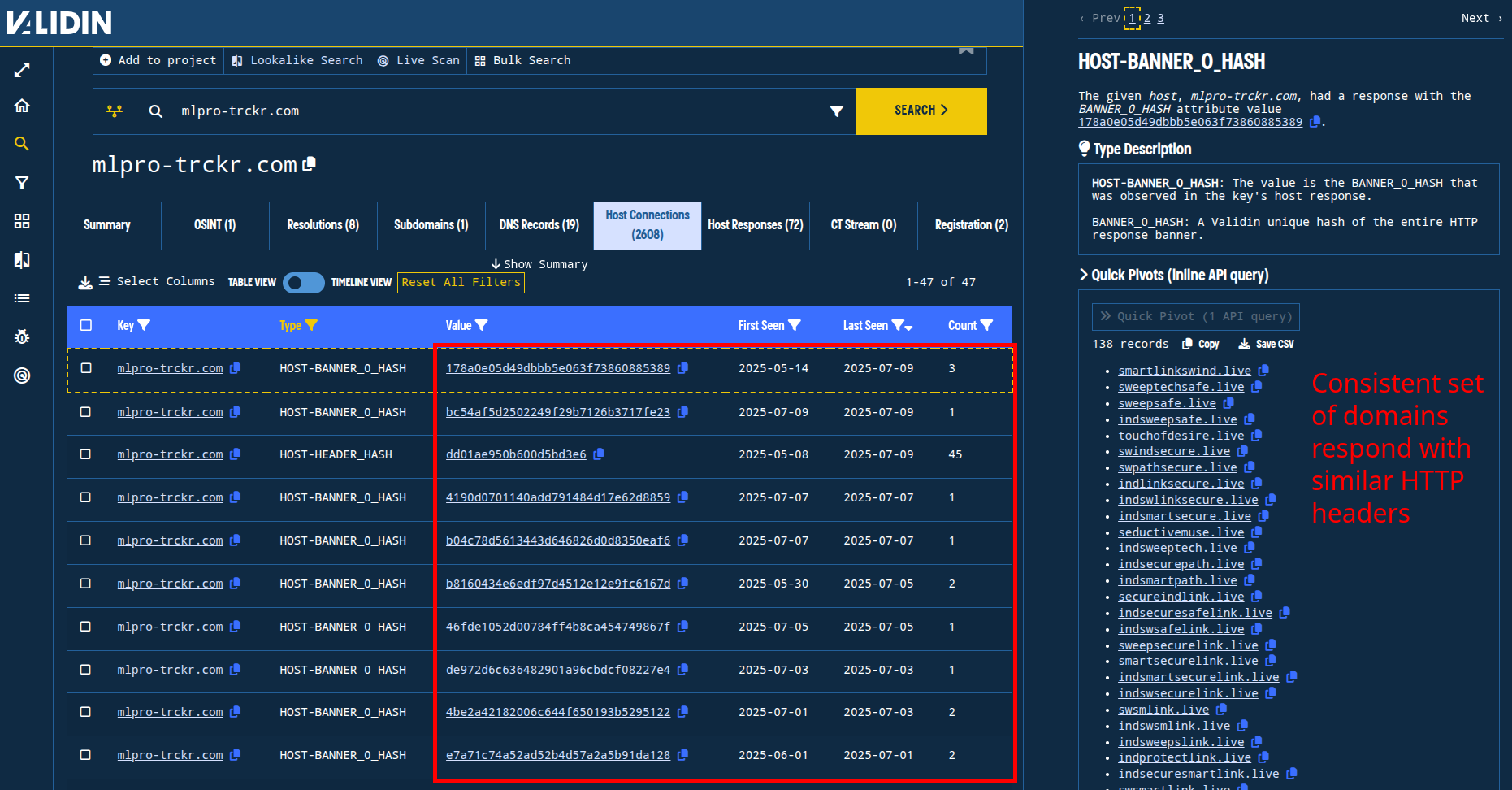Click the download table icon
This screenshot has height=790, width=1512.
[84, 282]
